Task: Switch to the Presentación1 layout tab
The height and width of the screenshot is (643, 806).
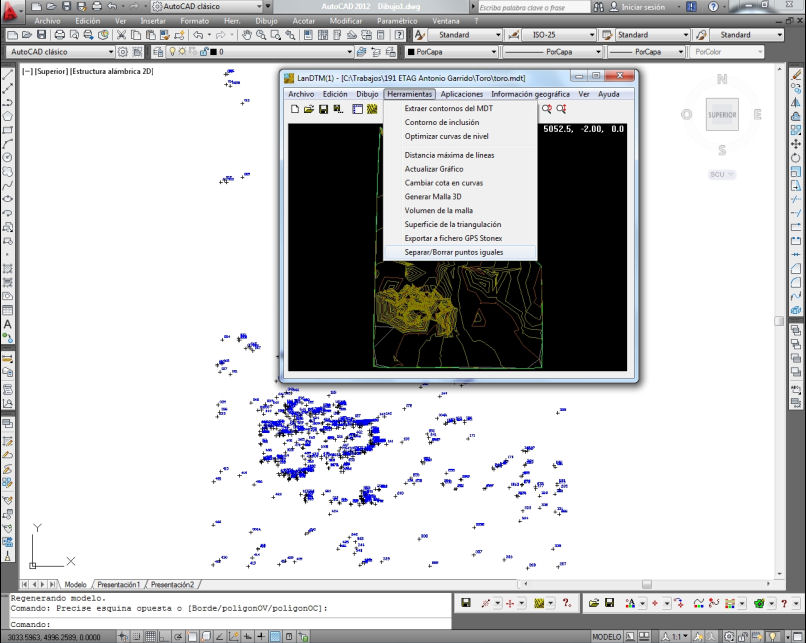Action: (118, 585)
